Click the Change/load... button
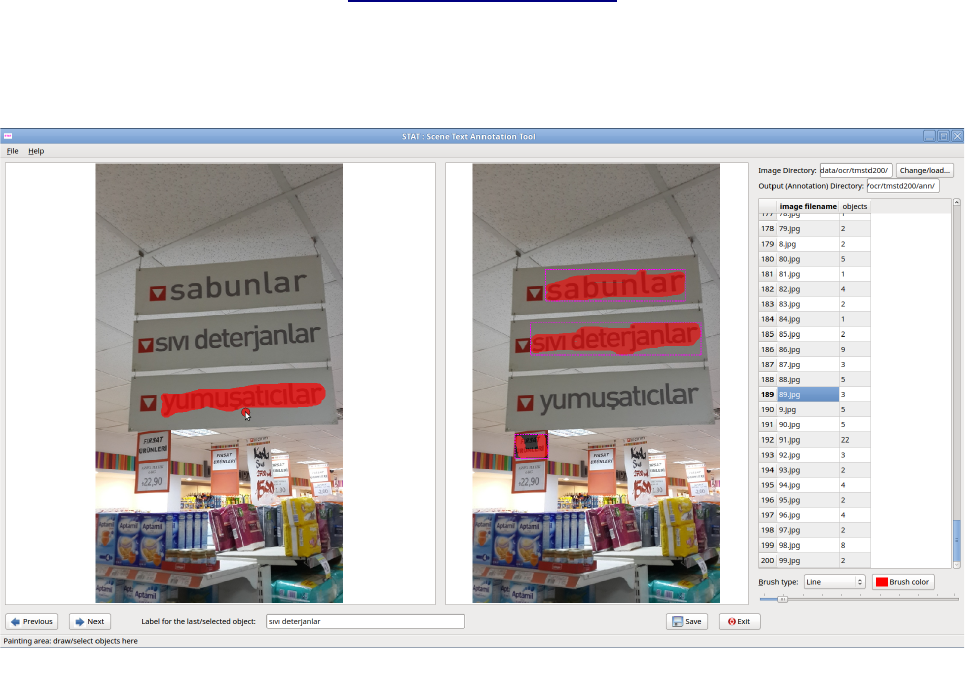The height and width of the screenshot is (676, 965). click(924, 170)
